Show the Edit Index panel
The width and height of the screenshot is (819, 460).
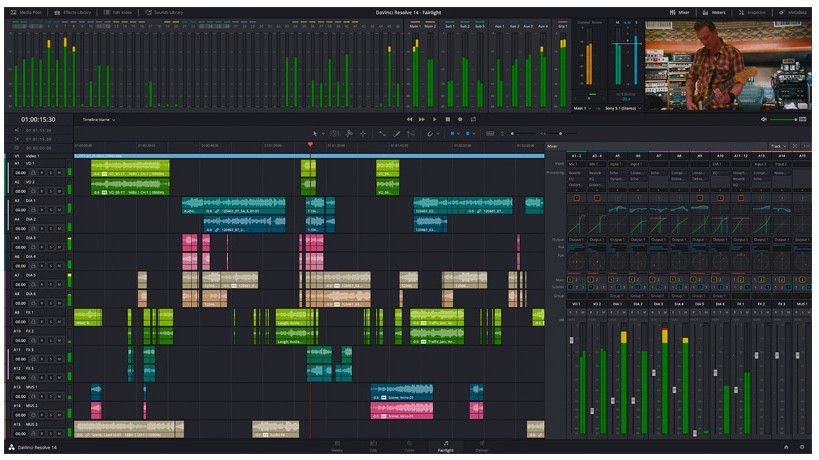[x=118, y=12]
